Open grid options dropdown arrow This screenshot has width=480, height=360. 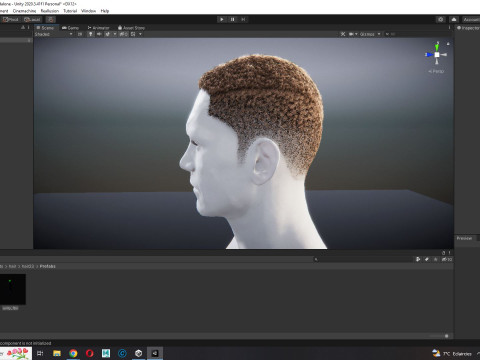click(x=140, y=34)
